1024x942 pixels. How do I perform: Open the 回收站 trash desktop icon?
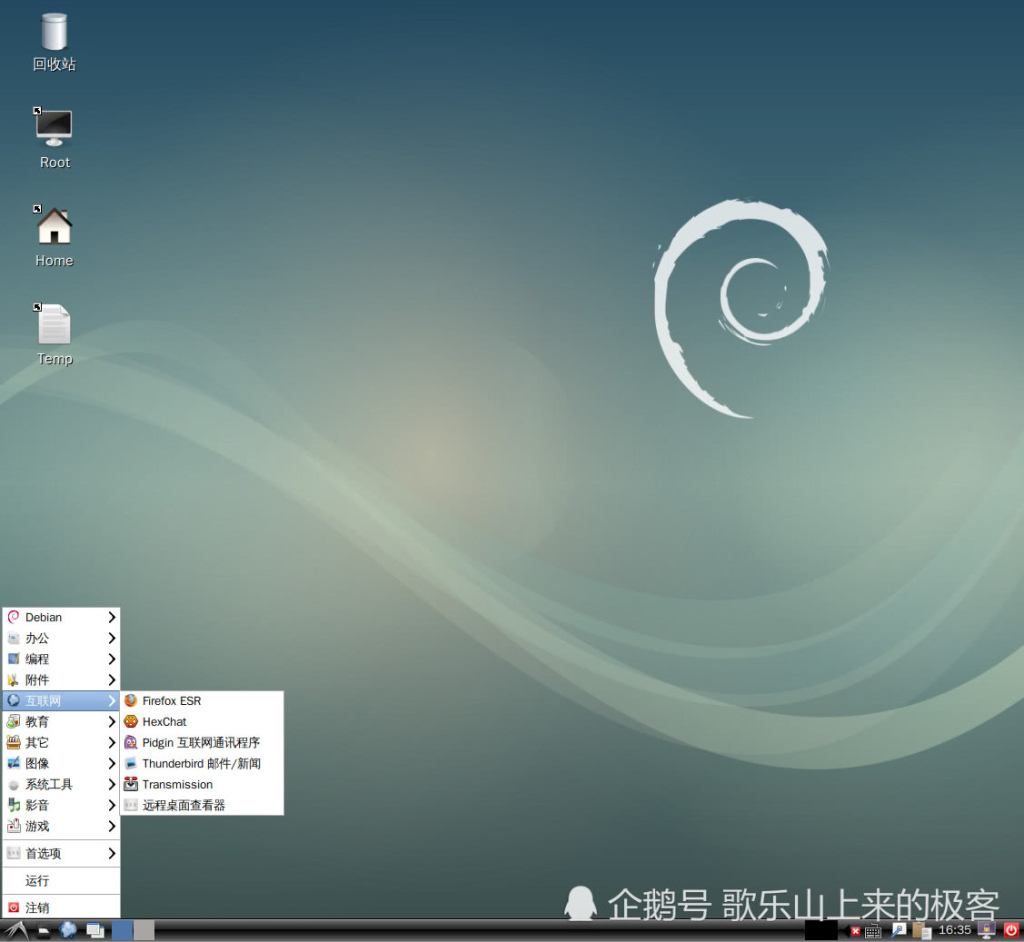(x=54, y=42)
